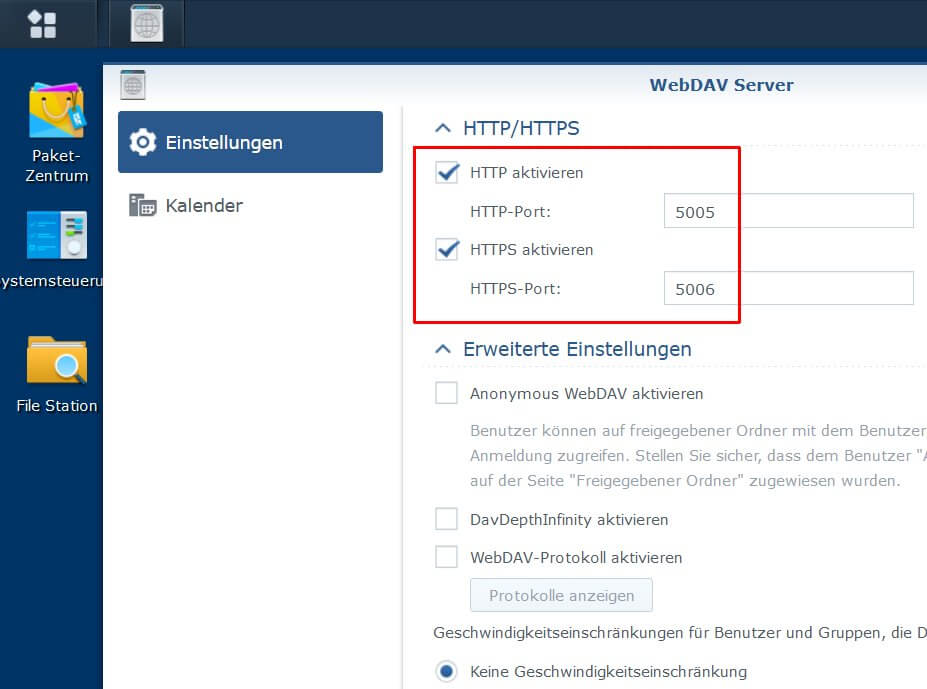Enable WebDAV-Protokoll aktivieren checkbox
Image resolution: width=927 pixels, height=689 pixels.
(x=446, y=557)
